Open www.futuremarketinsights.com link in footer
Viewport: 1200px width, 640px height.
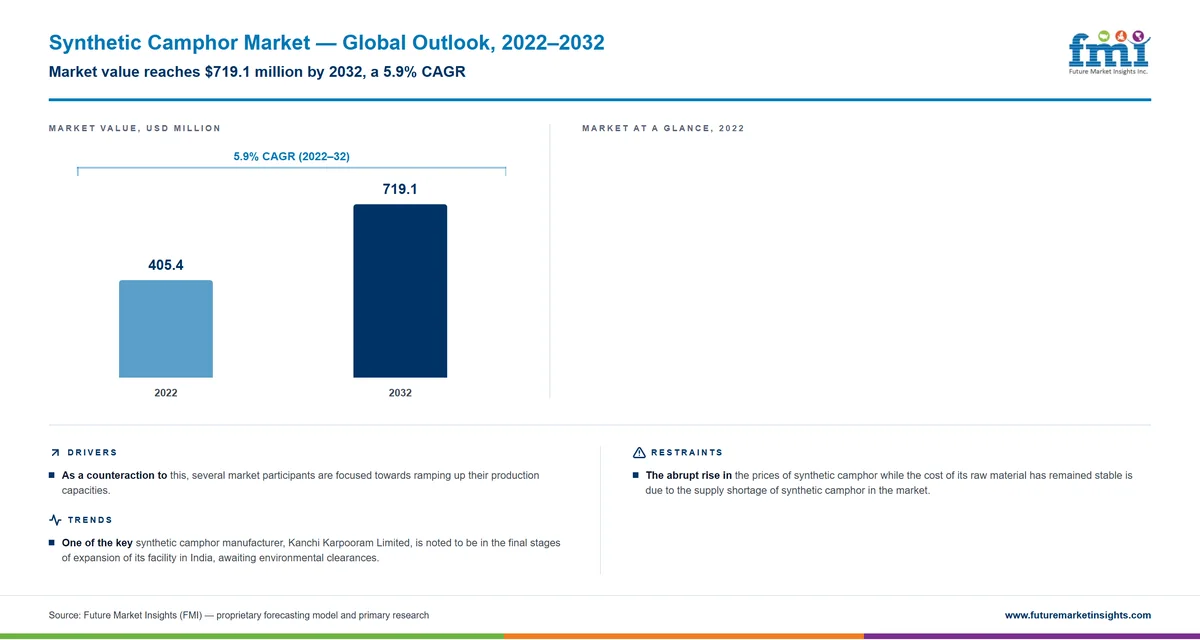click(1078, 615)
